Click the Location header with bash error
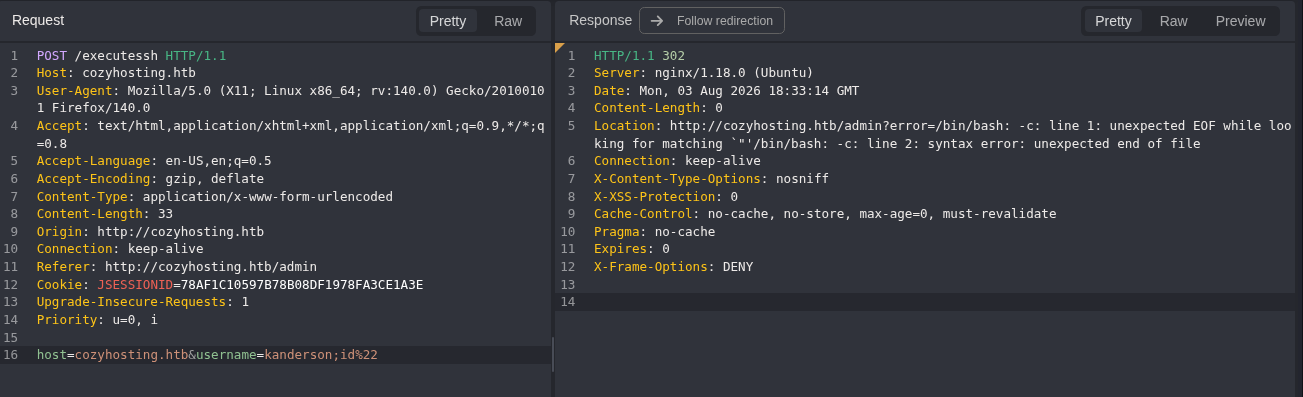1303x397 pixels. tap(943, 135)
